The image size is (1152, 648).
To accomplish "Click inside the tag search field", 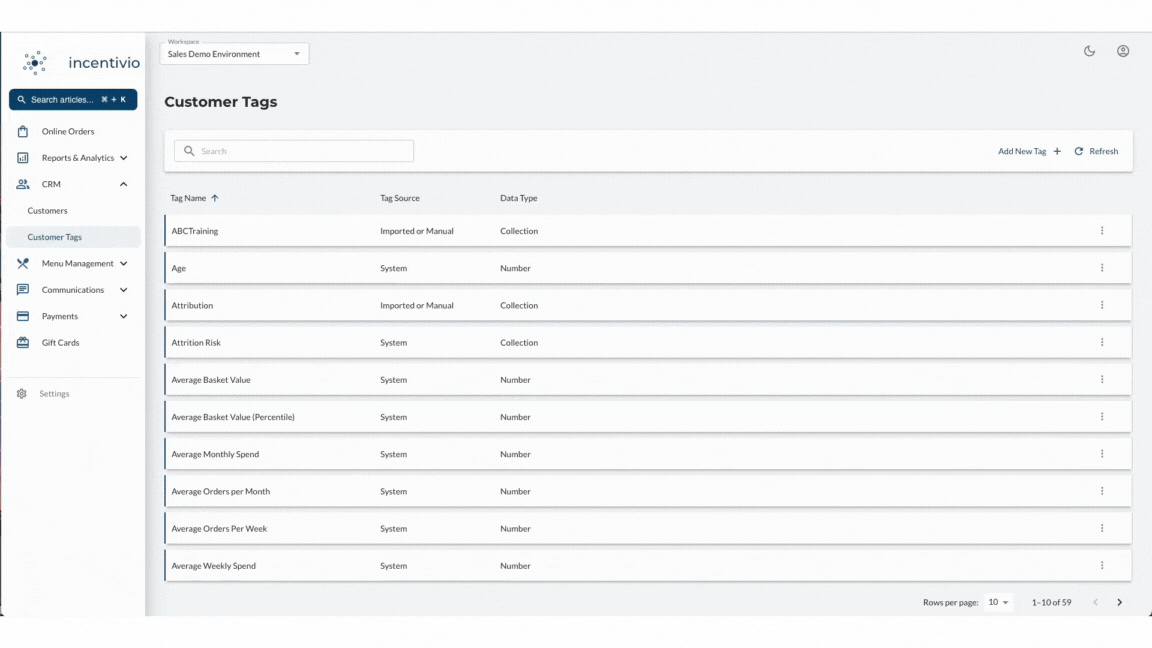I will click(x=293, y=150).
